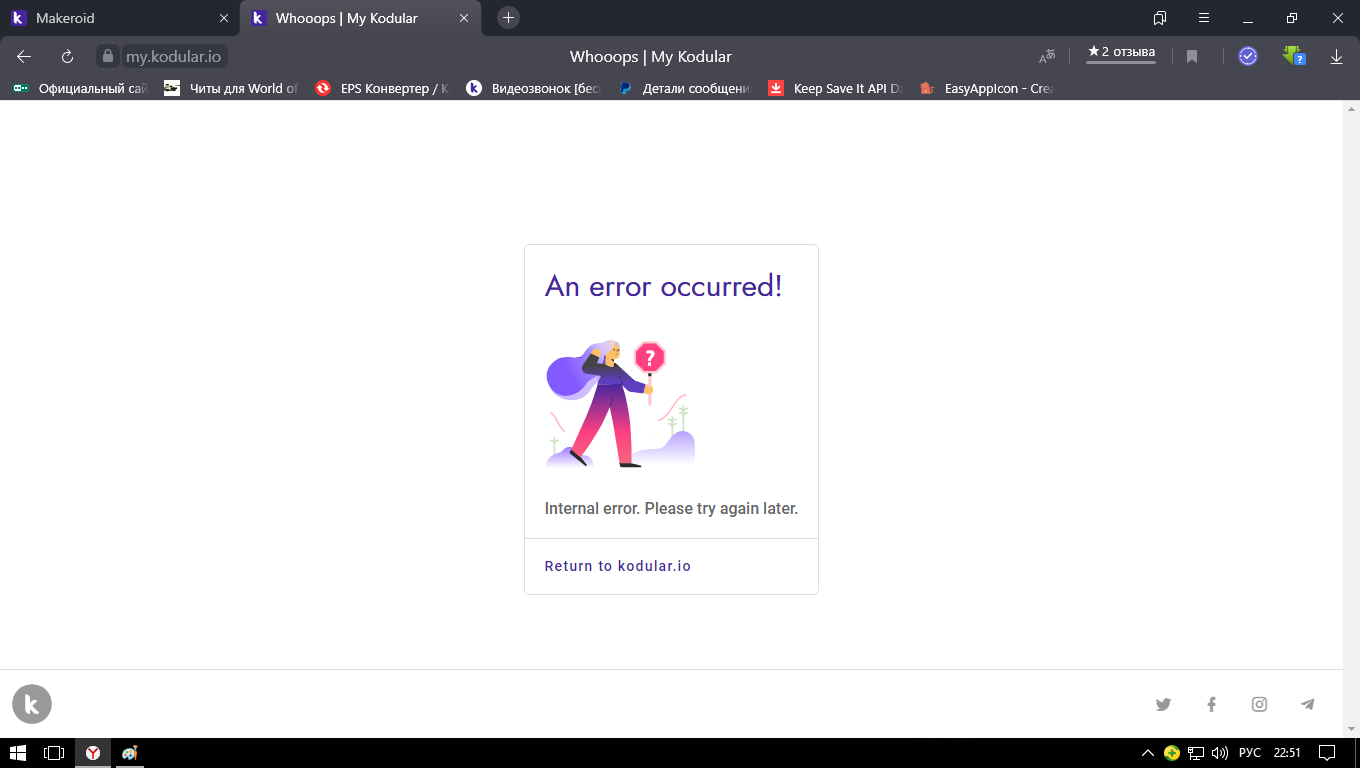Open the EPS Конвертер bookmark
This screenshot has width=1364, height=772.
pyautogui.click(x=383, y=88)
